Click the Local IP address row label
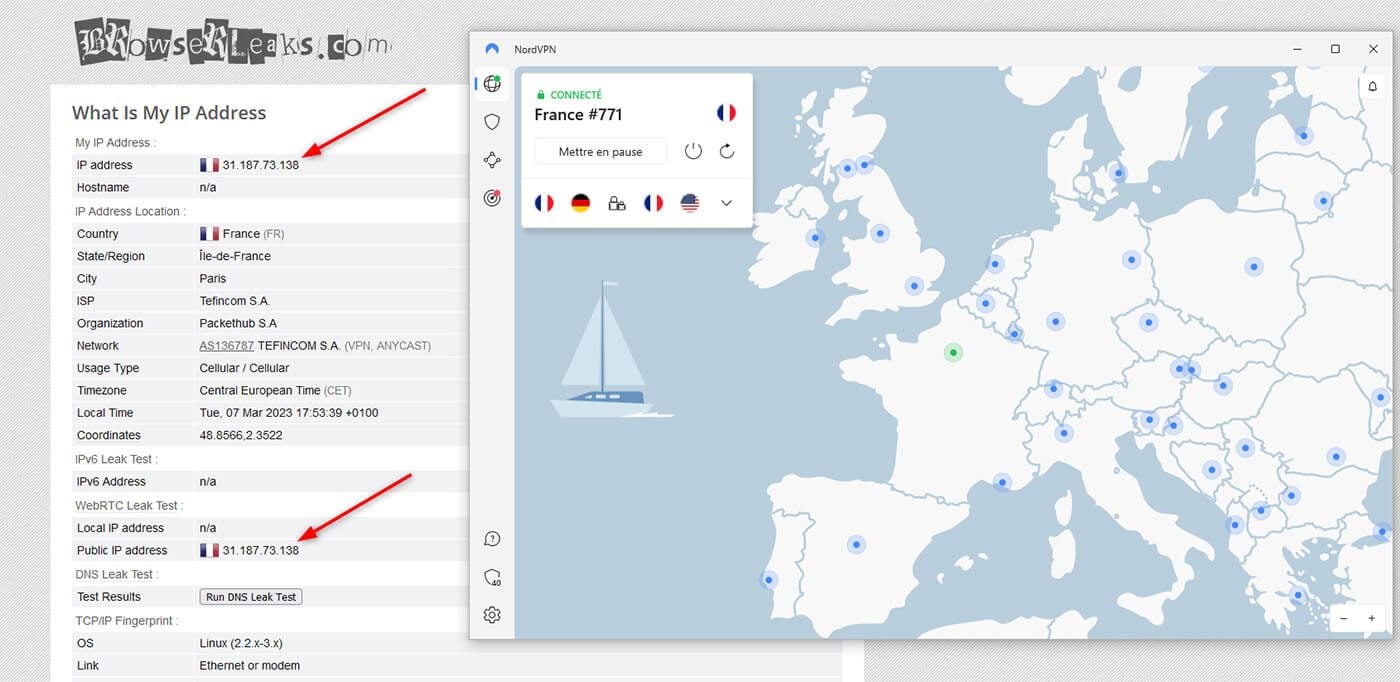The width and height of the screenshot is (1400, 682). (120, 528)
